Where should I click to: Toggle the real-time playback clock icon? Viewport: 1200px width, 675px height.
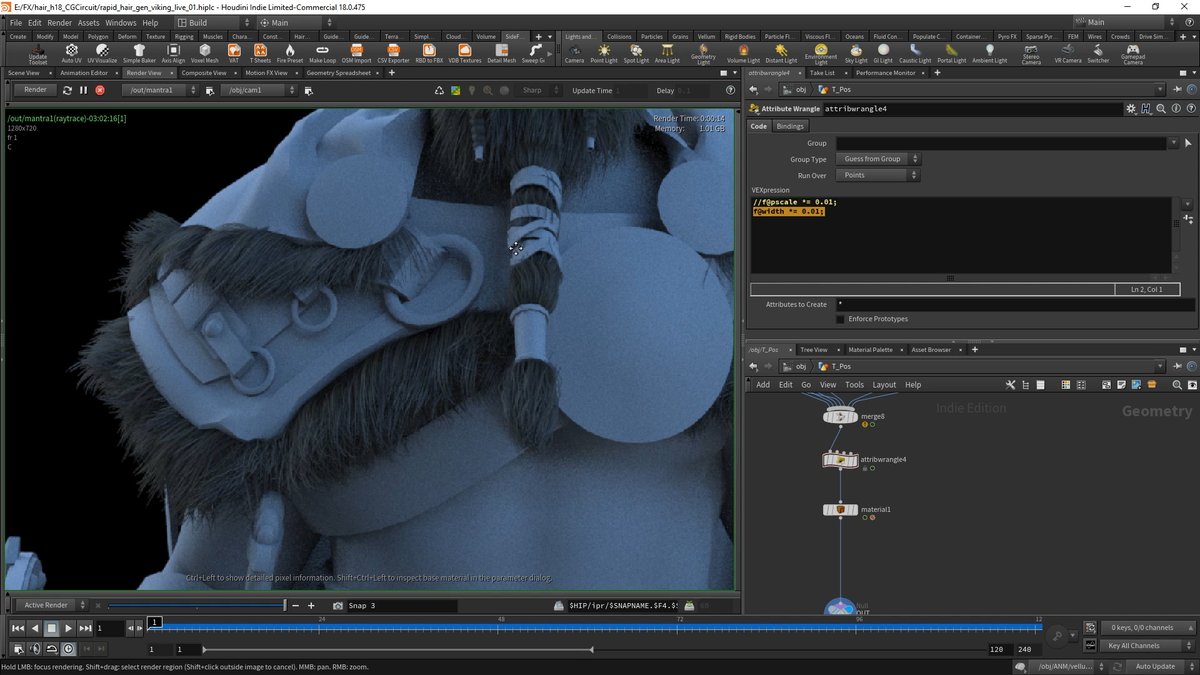click(x=68, y=649)
